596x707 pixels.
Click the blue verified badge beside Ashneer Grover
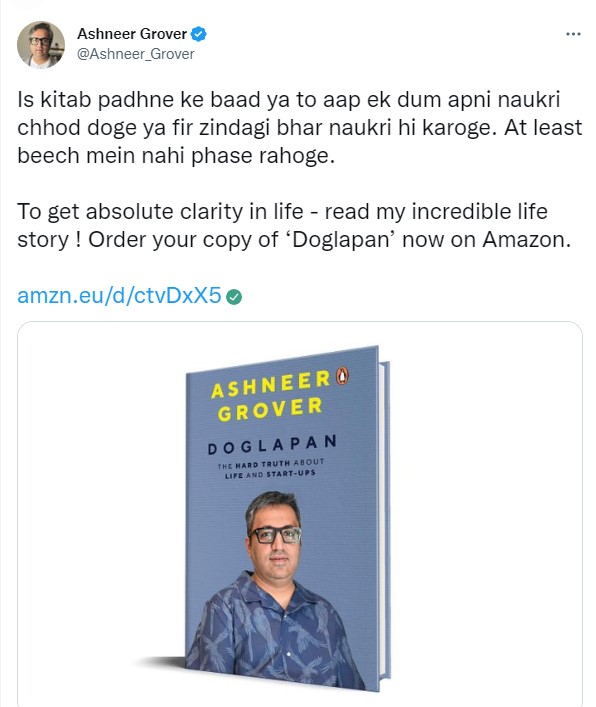pyautogui.click(x=199, y=34)
